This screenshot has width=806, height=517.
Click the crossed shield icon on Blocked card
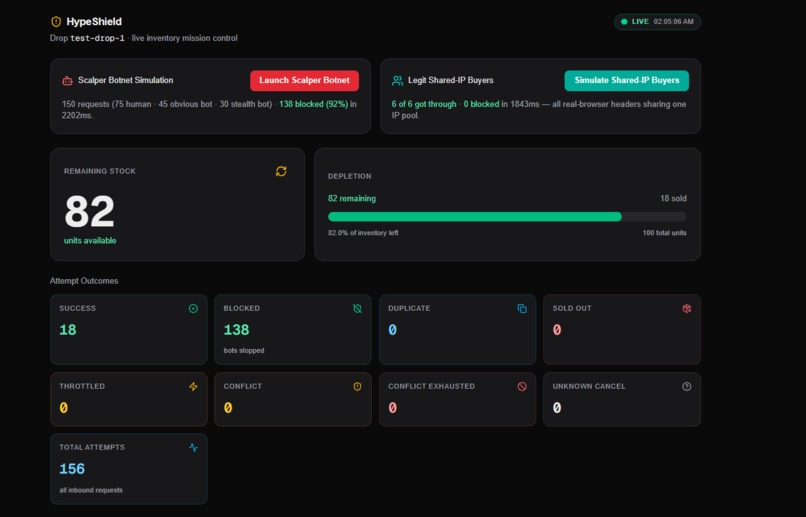[357, 308]
